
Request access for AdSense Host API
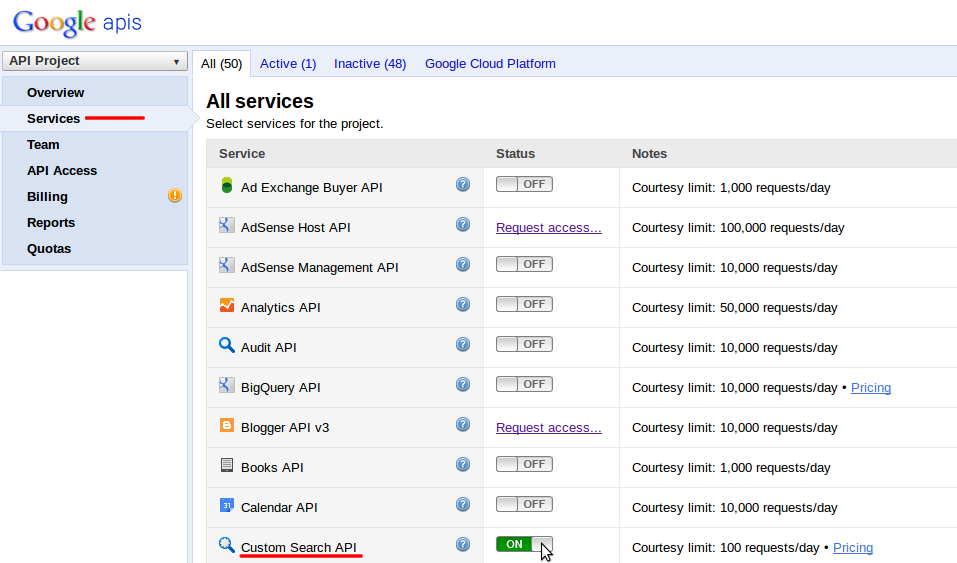pyautogui.click(x=549, y=228)
